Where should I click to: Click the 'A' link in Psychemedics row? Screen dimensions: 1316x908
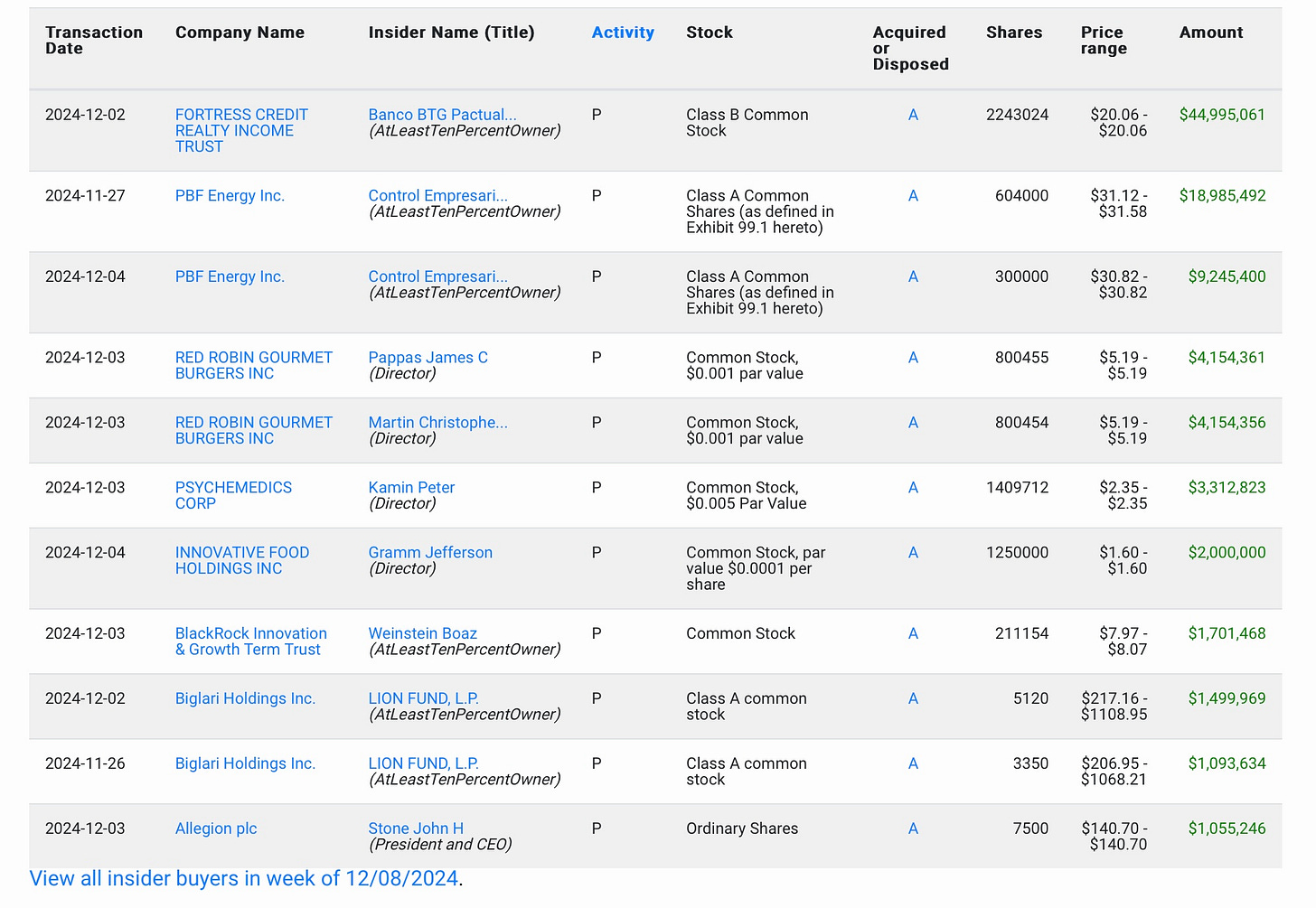click(913, 488)
